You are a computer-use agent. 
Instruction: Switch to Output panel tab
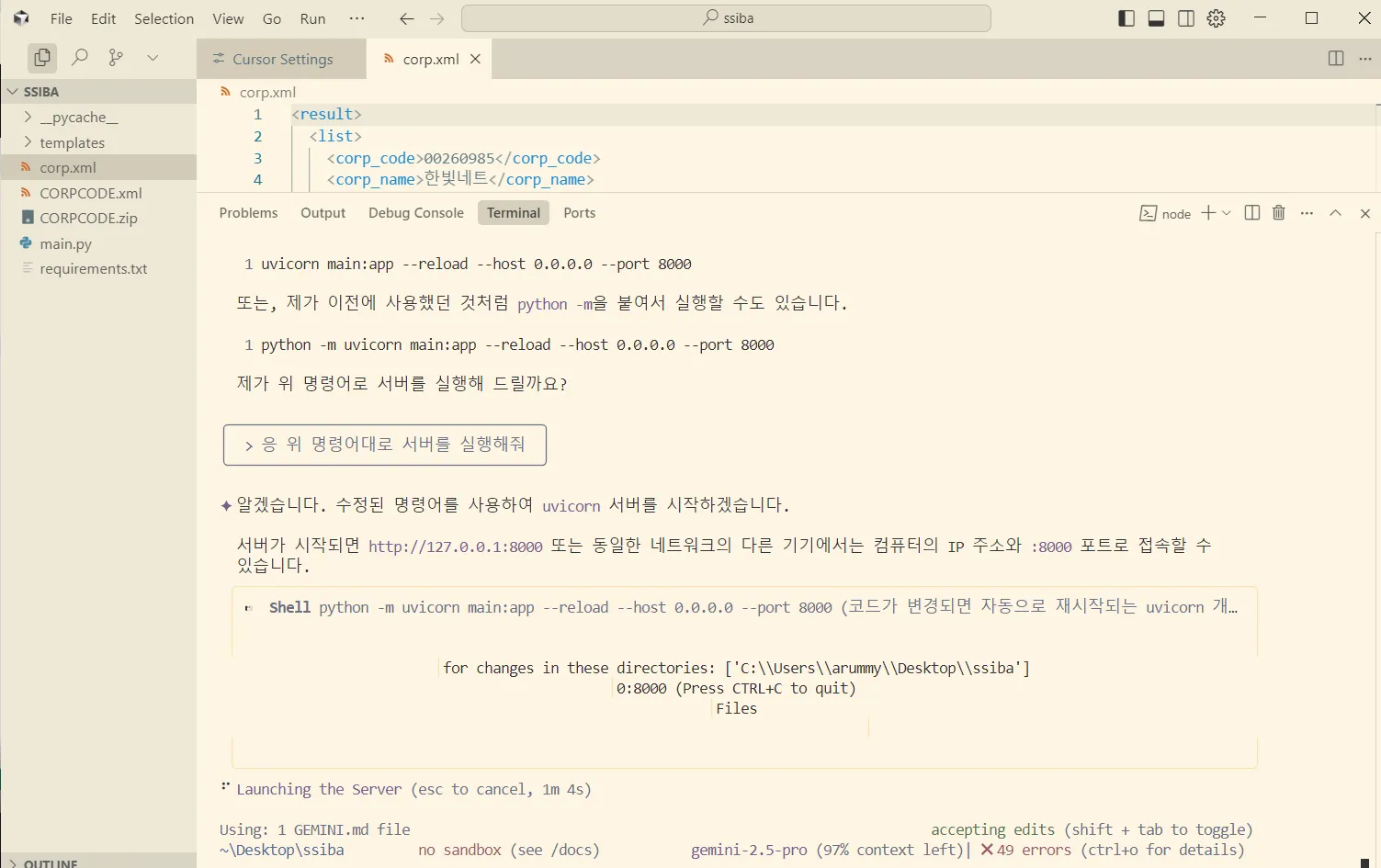pos(323,213)
